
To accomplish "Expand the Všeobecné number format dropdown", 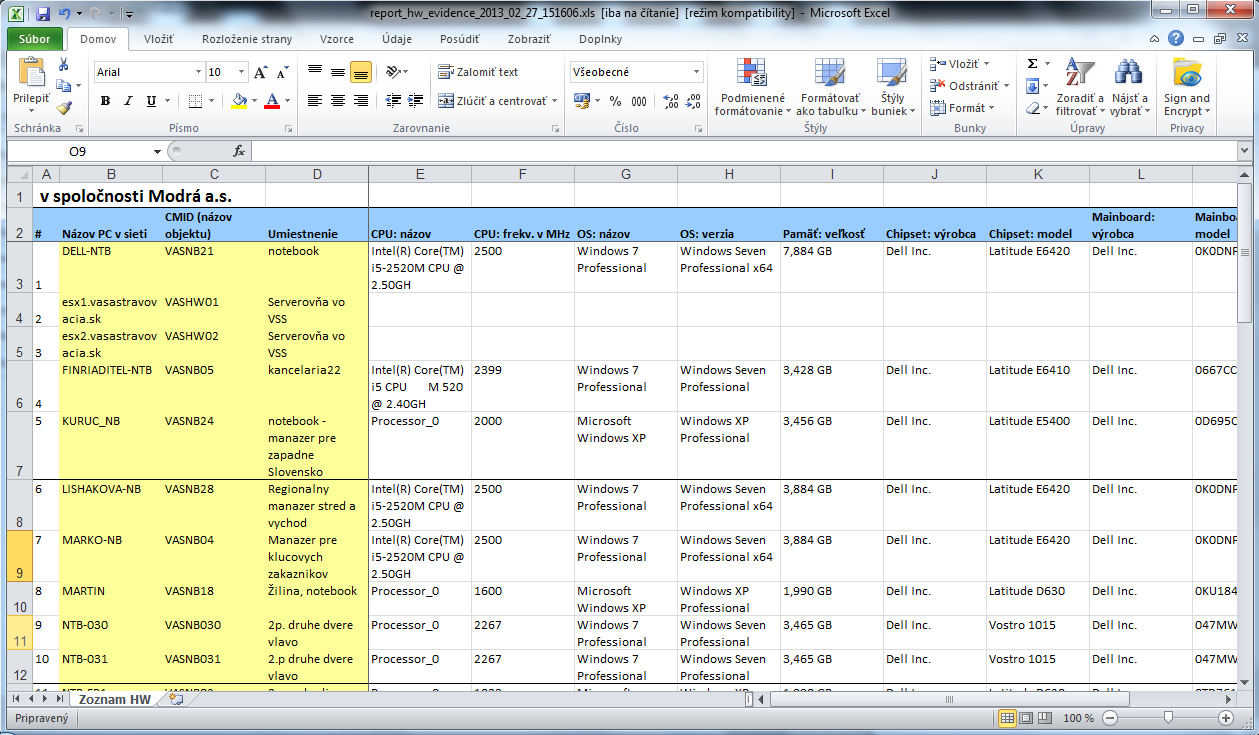I will click(x=697, y=72).
